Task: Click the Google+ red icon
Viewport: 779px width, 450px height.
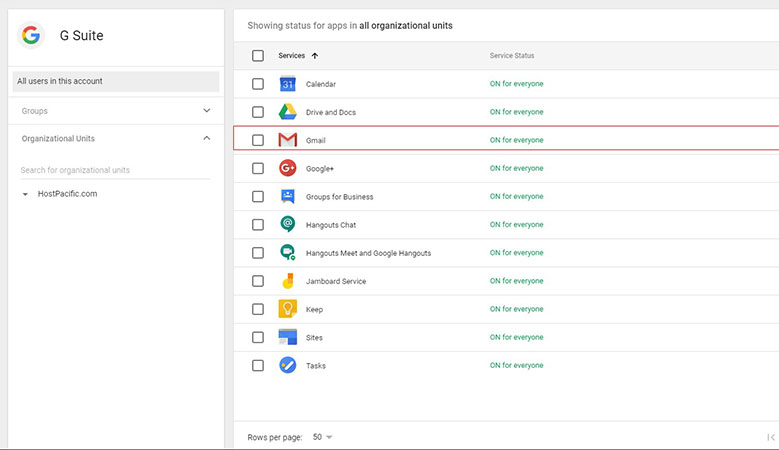Action: tap(288, 168)
